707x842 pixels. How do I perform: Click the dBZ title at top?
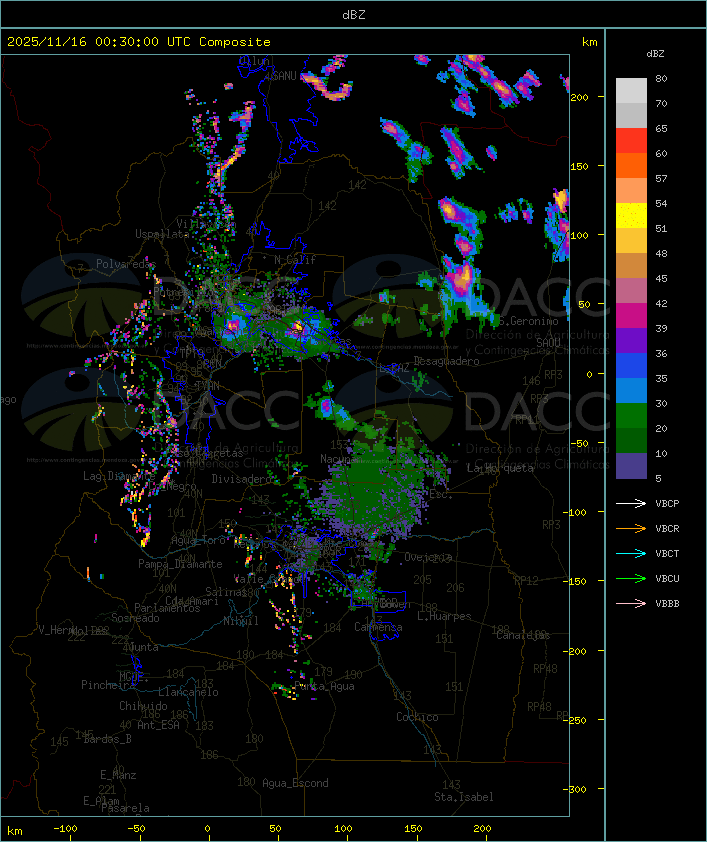354,14
